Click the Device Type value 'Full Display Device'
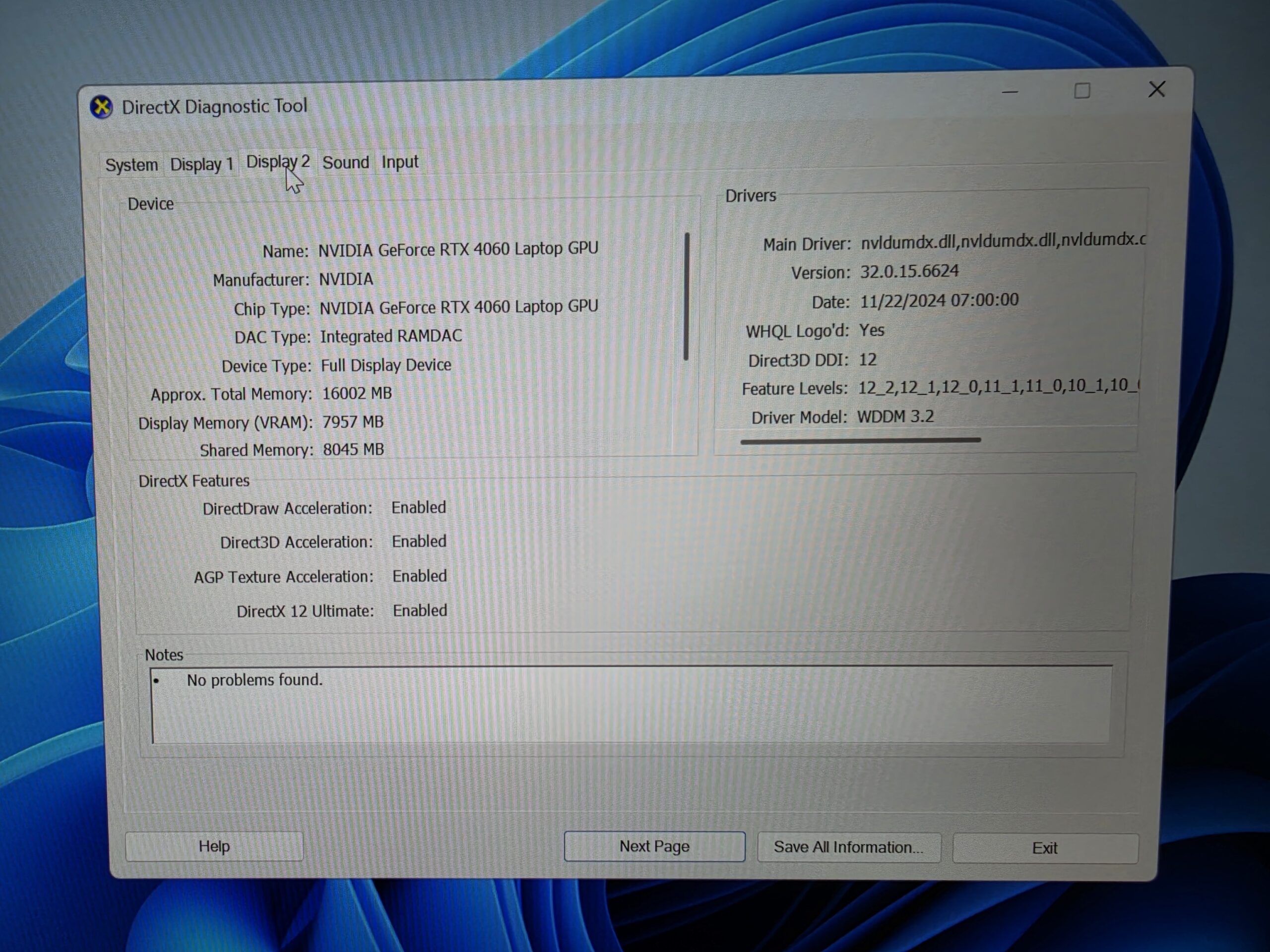The image size is (1270, 952). 386,365
